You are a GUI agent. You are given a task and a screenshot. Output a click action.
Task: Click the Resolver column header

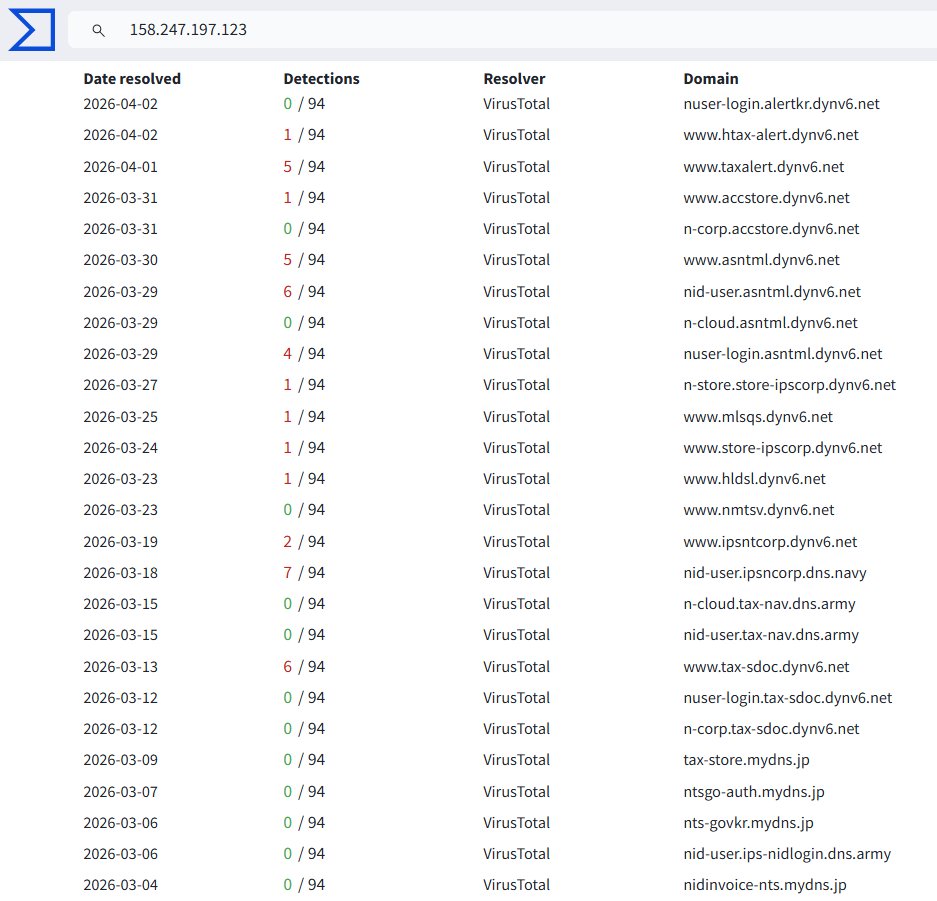514,79
